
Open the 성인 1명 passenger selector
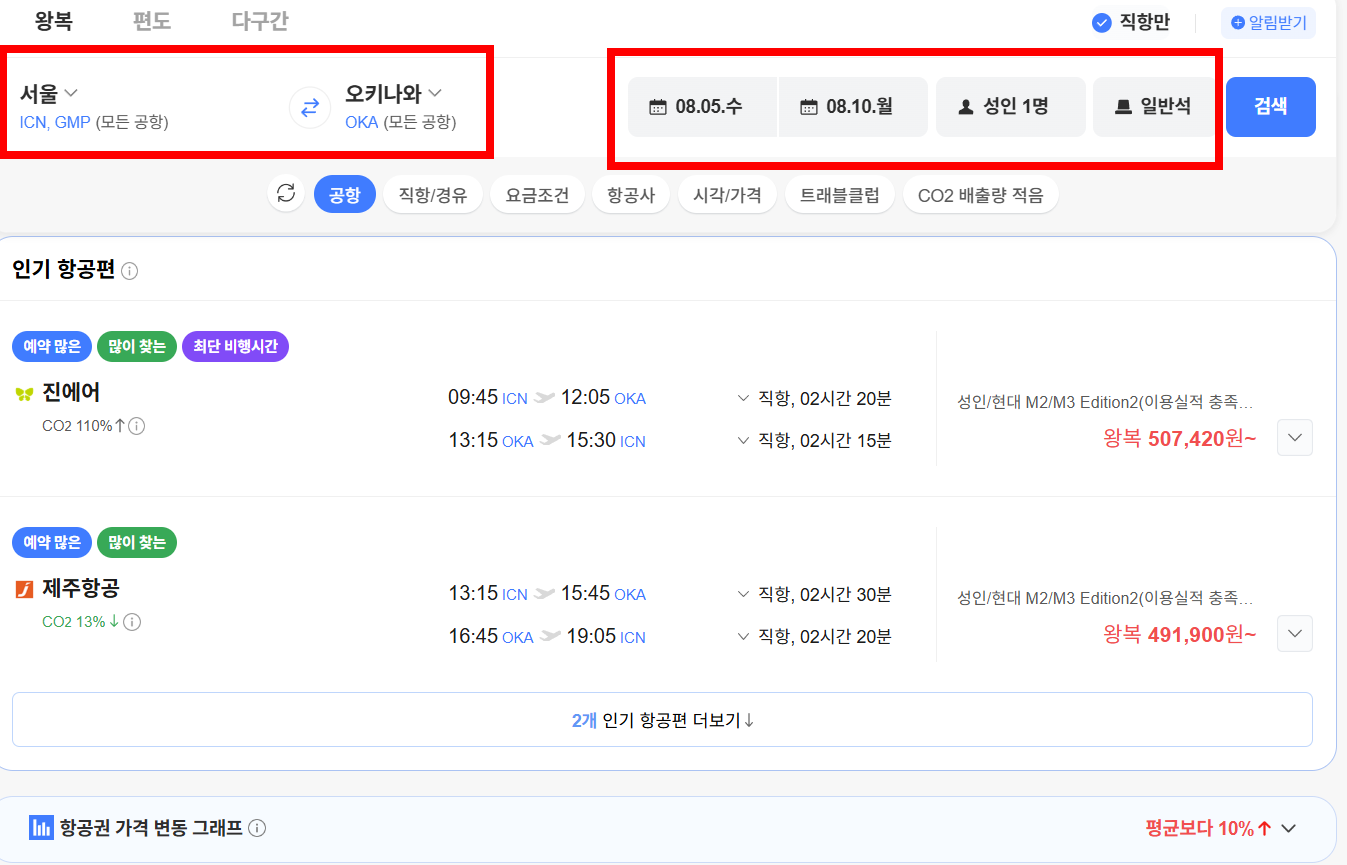click(1011, 106)
